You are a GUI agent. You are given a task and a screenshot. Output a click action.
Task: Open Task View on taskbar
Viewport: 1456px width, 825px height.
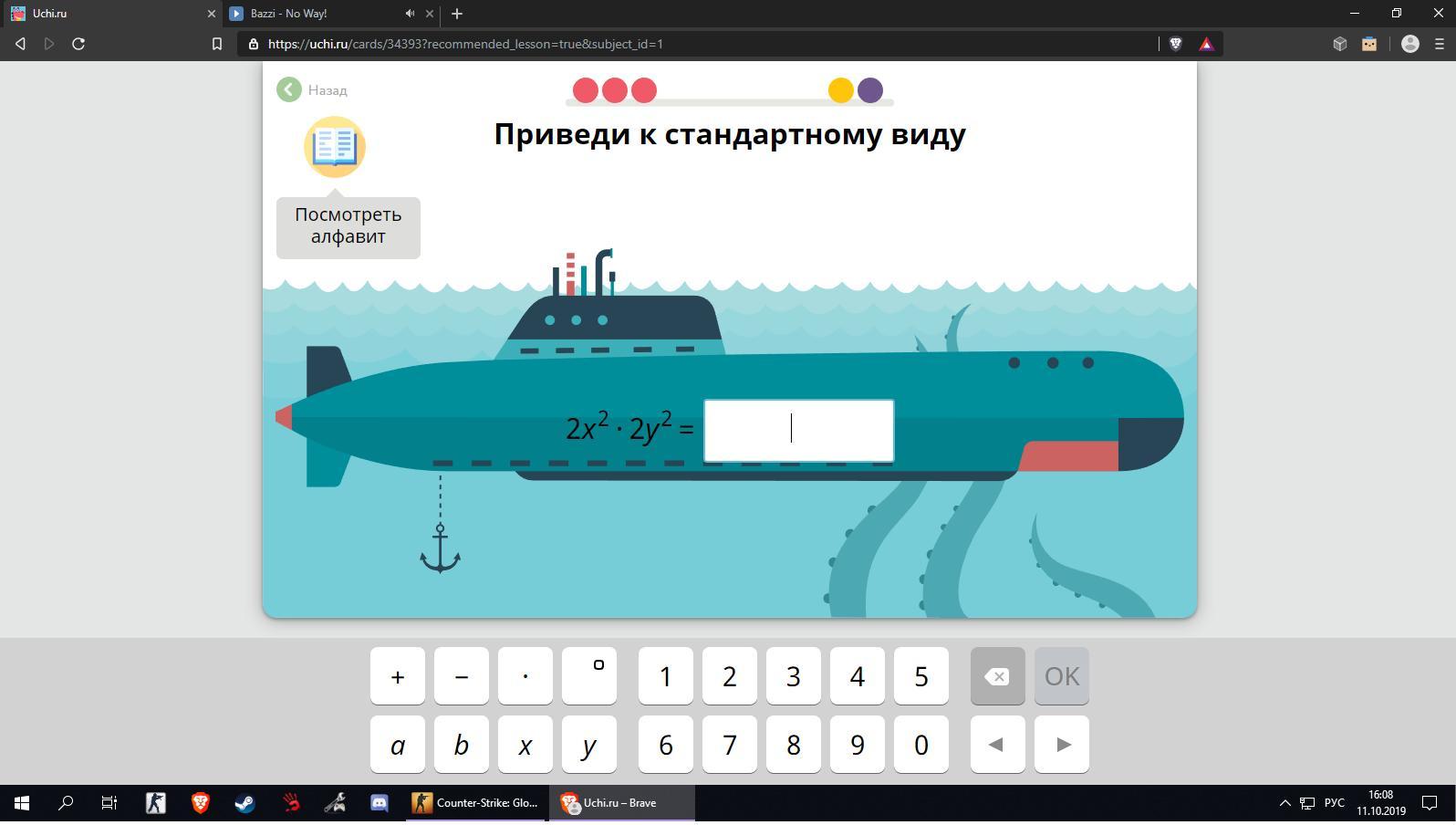pos(109,803)
